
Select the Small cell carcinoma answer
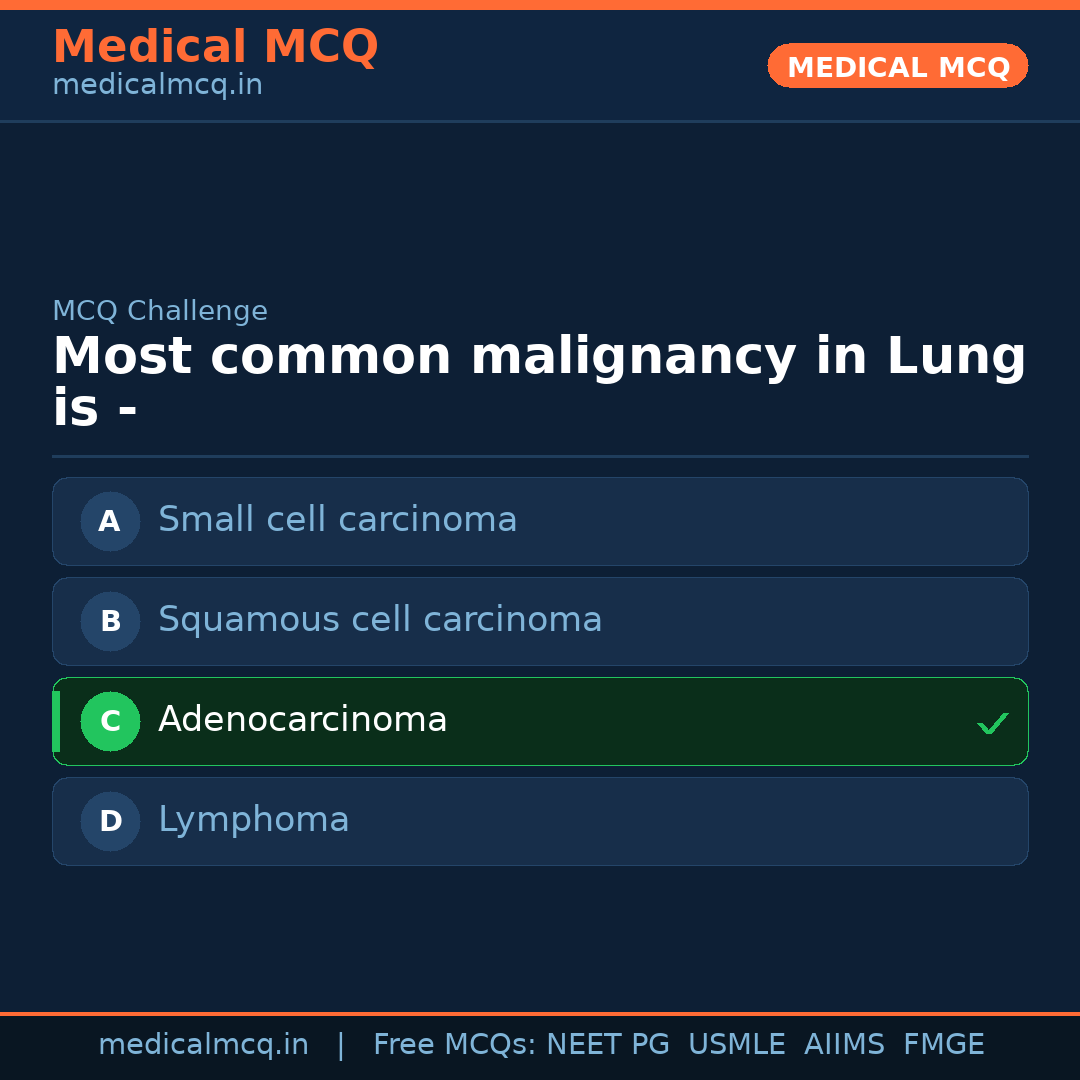[337, 520]
